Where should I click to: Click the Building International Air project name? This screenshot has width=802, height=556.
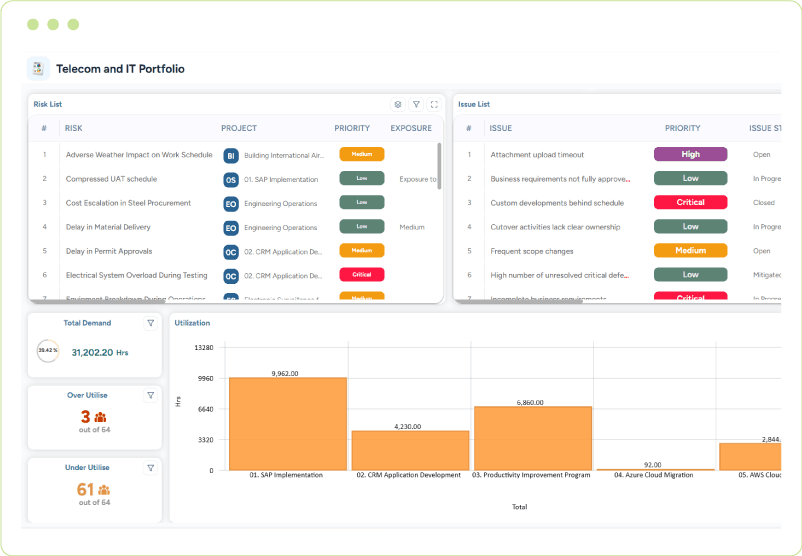[284, 155]
